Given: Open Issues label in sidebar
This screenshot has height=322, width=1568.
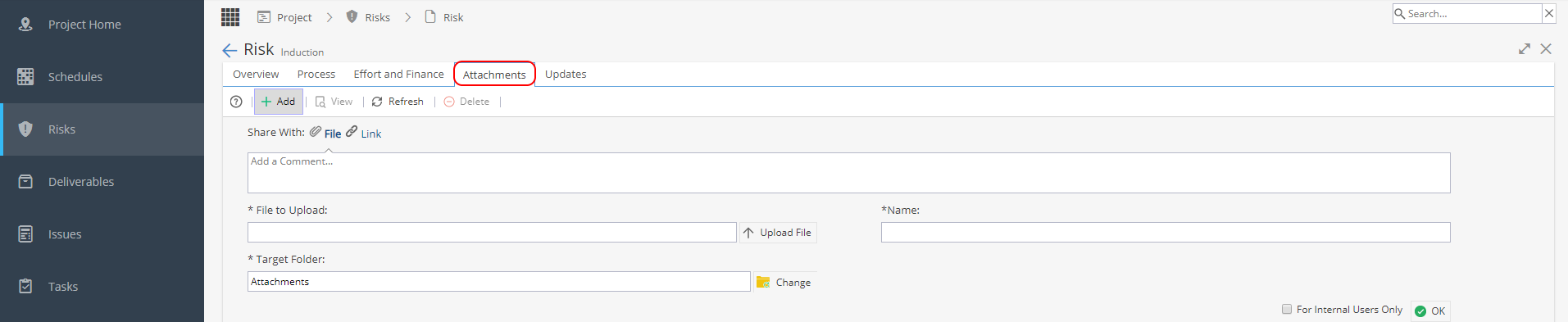Looking at the screenshot, I should [65, 234].
